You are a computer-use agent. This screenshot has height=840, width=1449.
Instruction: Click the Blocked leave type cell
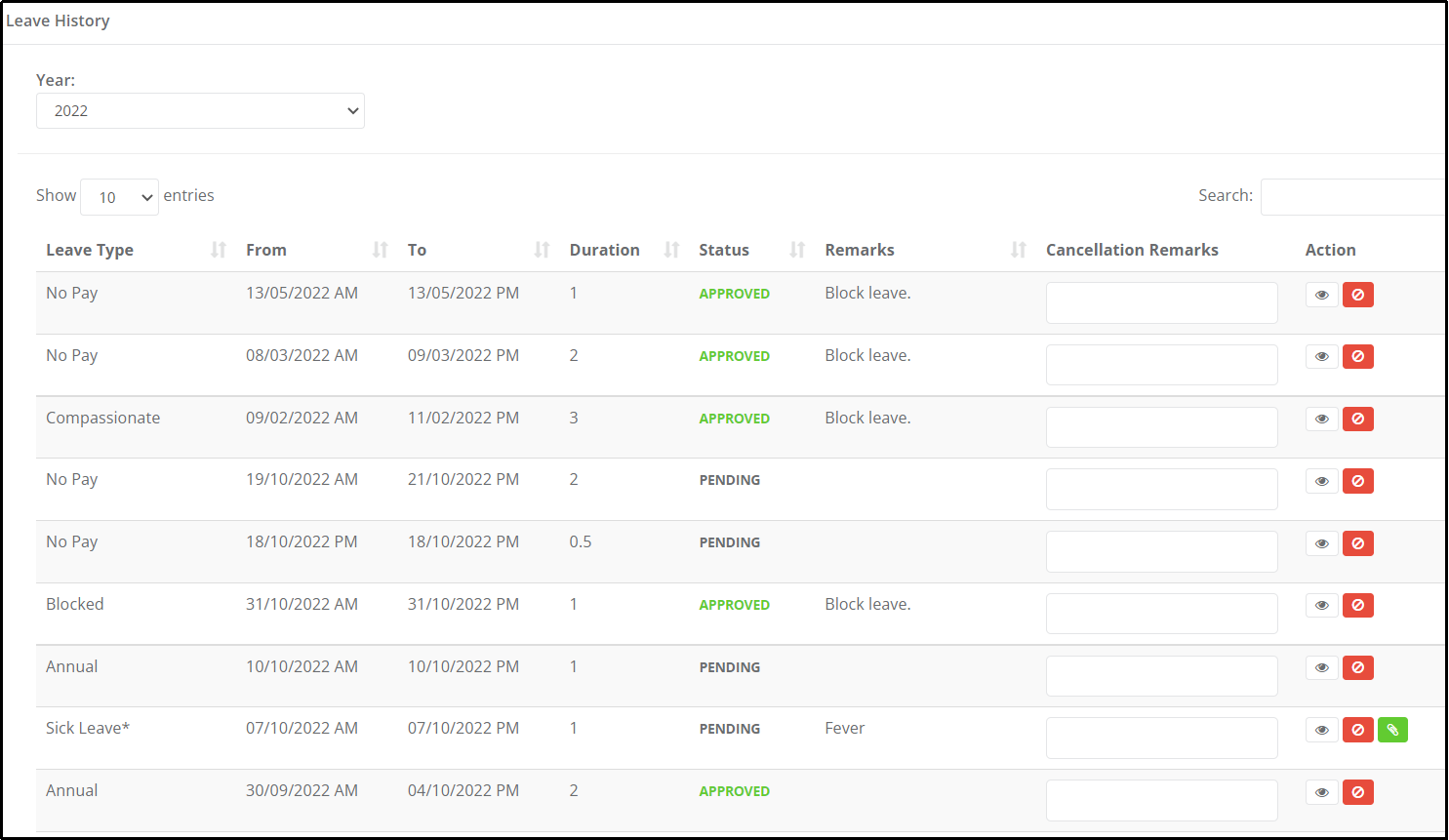pyautogui.click(x=74, y=604)
